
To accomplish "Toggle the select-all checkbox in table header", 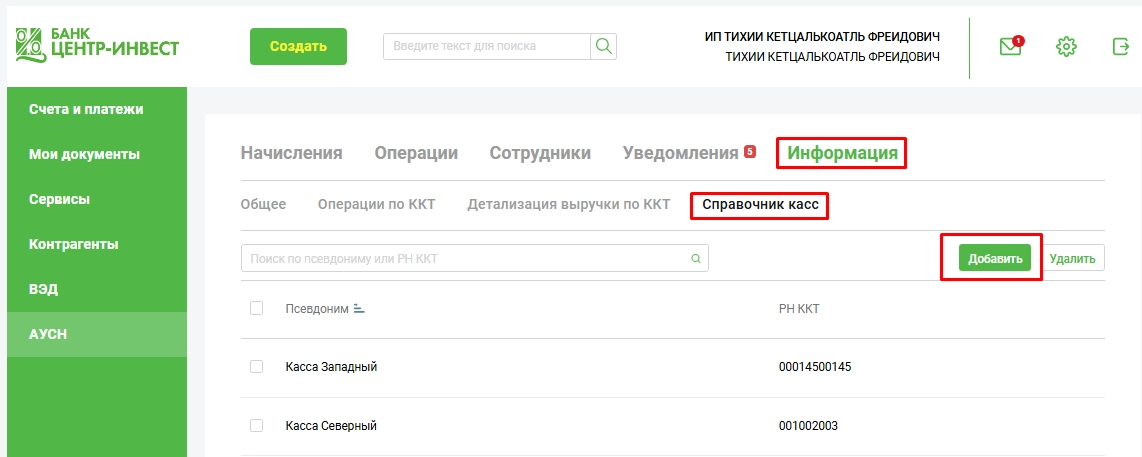I will coord(256,308).
